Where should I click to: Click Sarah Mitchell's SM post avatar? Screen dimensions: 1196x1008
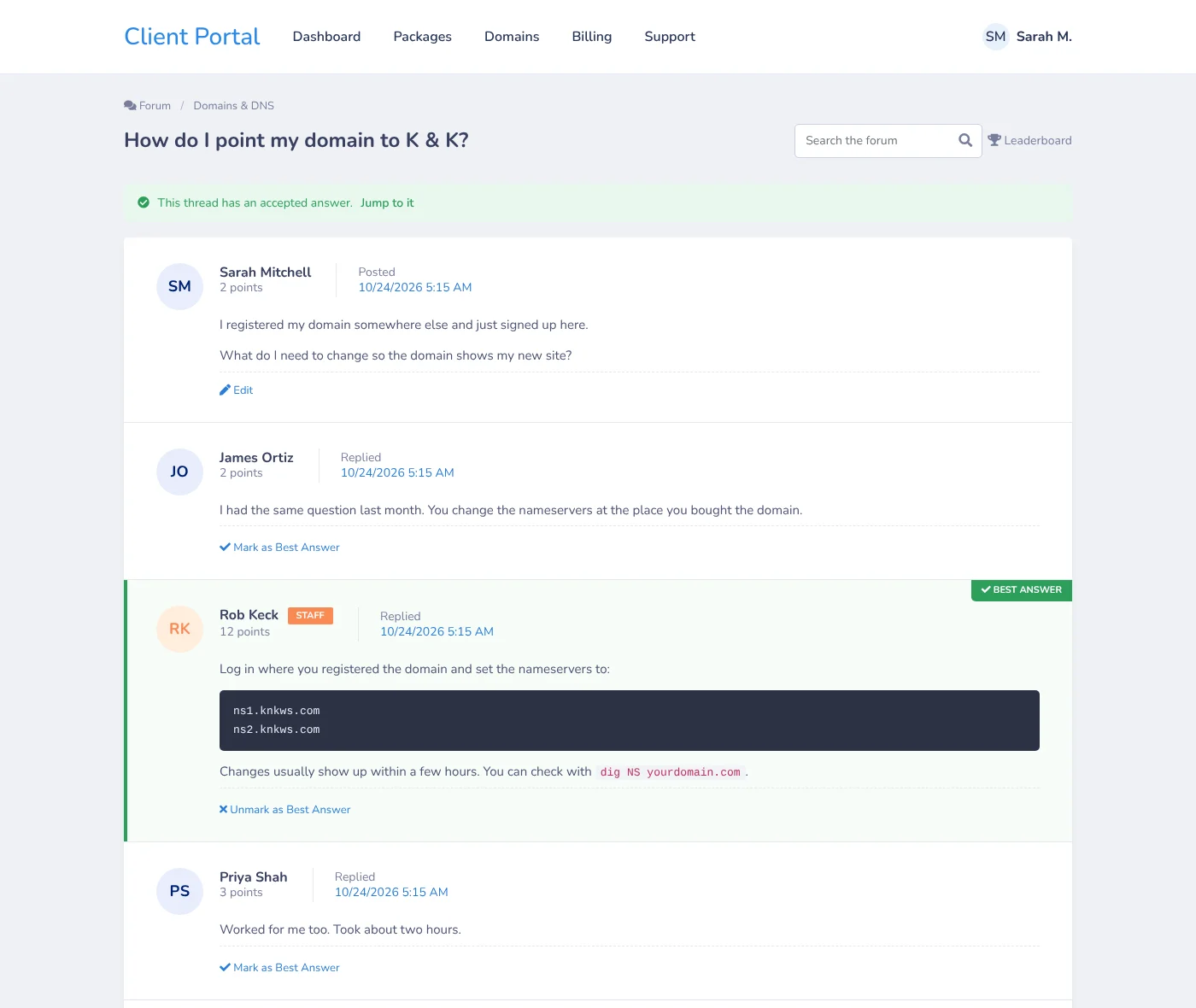pyautogui.click(x=179, y=286)
